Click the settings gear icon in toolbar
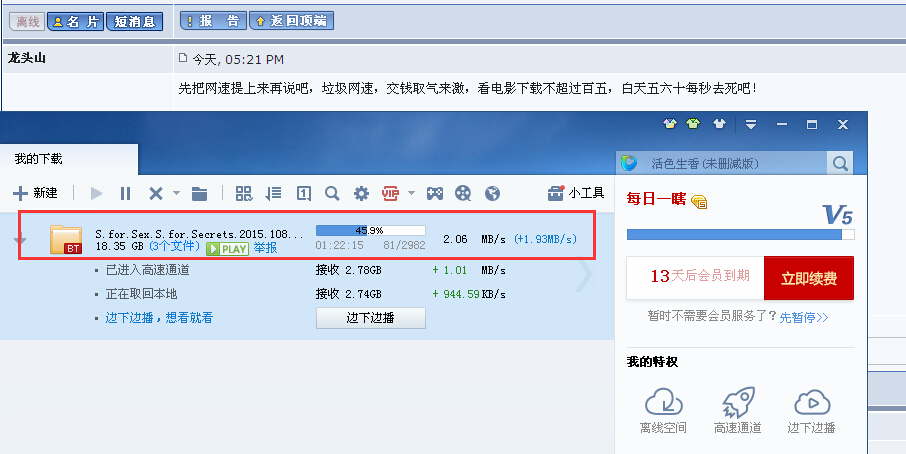This screenshot has width=906, height=454. pos(361,193)
